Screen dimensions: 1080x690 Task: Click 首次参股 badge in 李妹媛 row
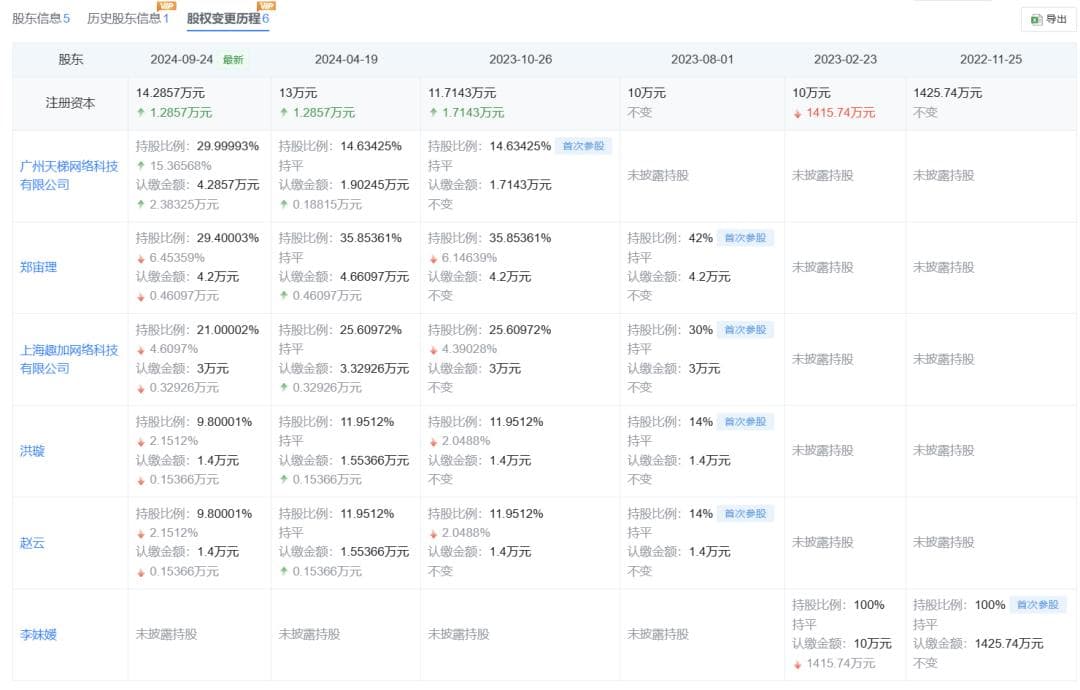coord(1038,605)
